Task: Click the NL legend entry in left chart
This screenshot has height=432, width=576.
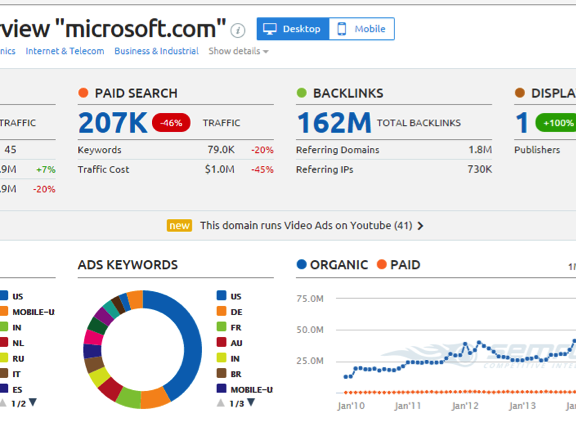Action: coord(13,342)
